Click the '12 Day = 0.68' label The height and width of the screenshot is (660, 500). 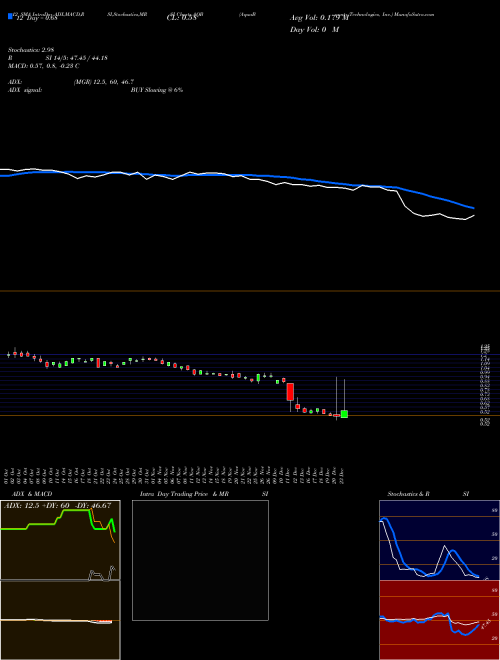(35, 18)
